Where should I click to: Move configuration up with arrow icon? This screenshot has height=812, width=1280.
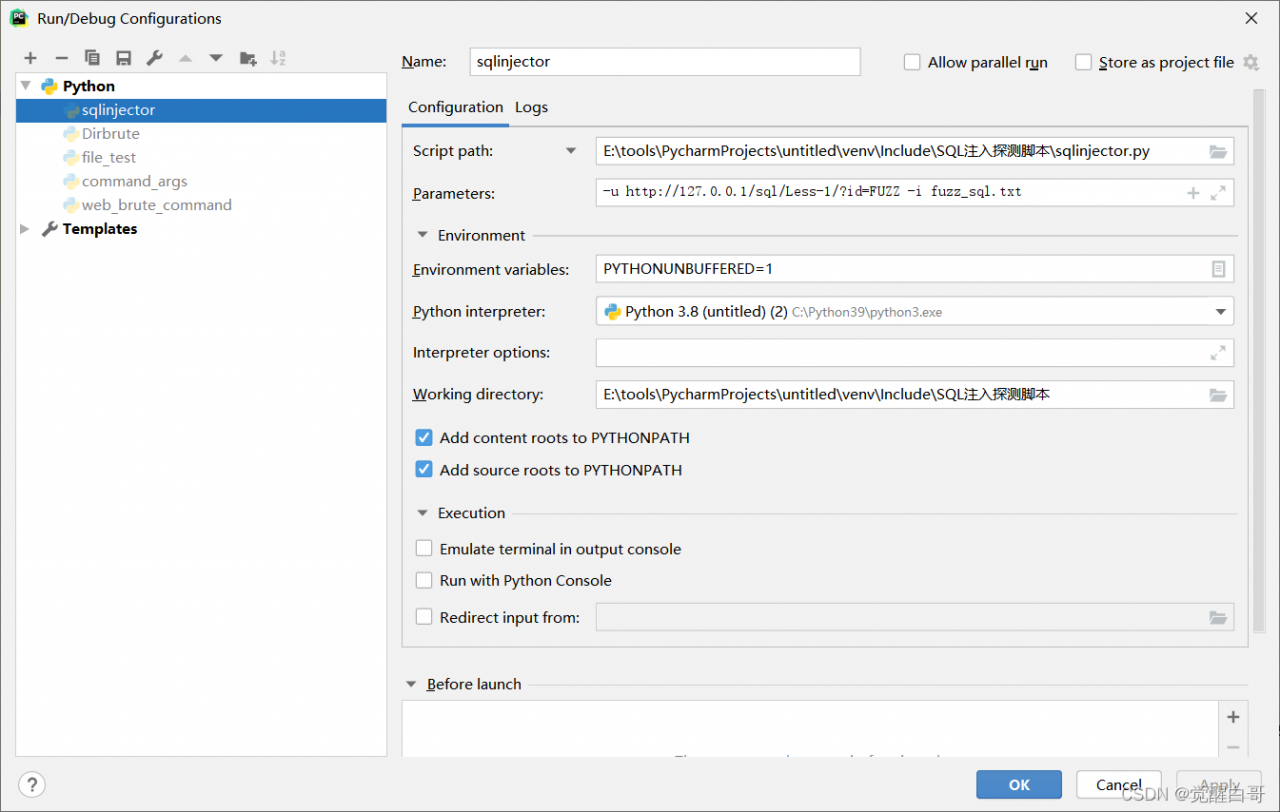[185, 58]
